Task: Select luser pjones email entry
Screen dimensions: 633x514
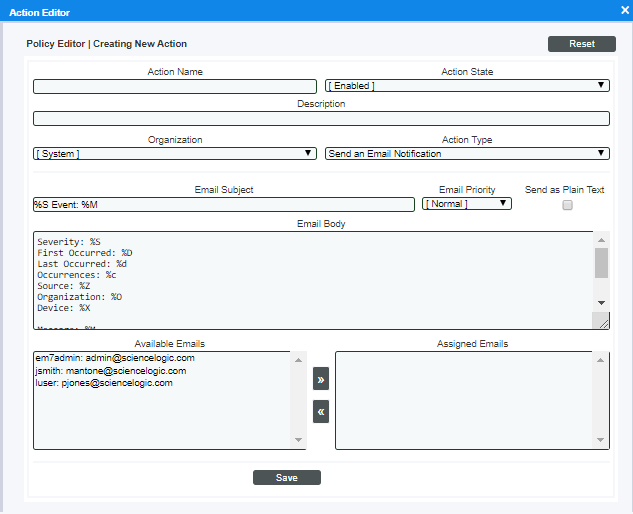Action: 104,383
